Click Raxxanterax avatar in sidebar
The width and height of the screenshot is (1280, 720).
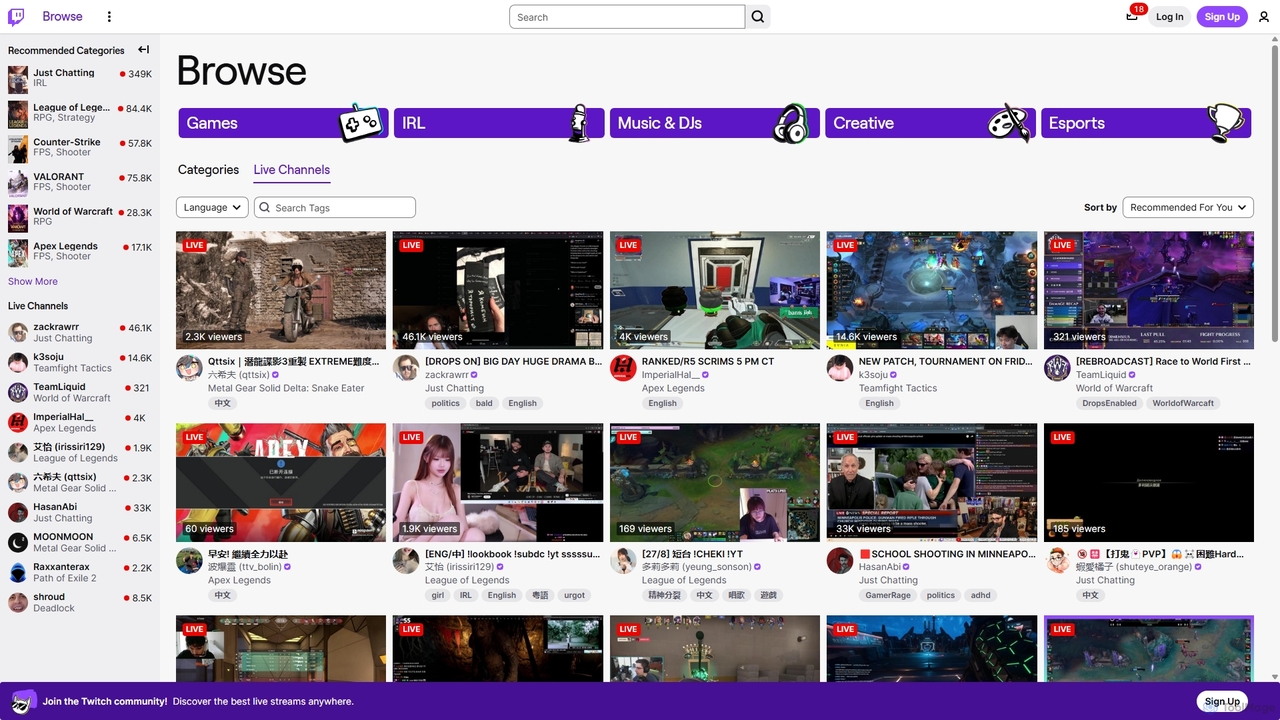point(18,572)
